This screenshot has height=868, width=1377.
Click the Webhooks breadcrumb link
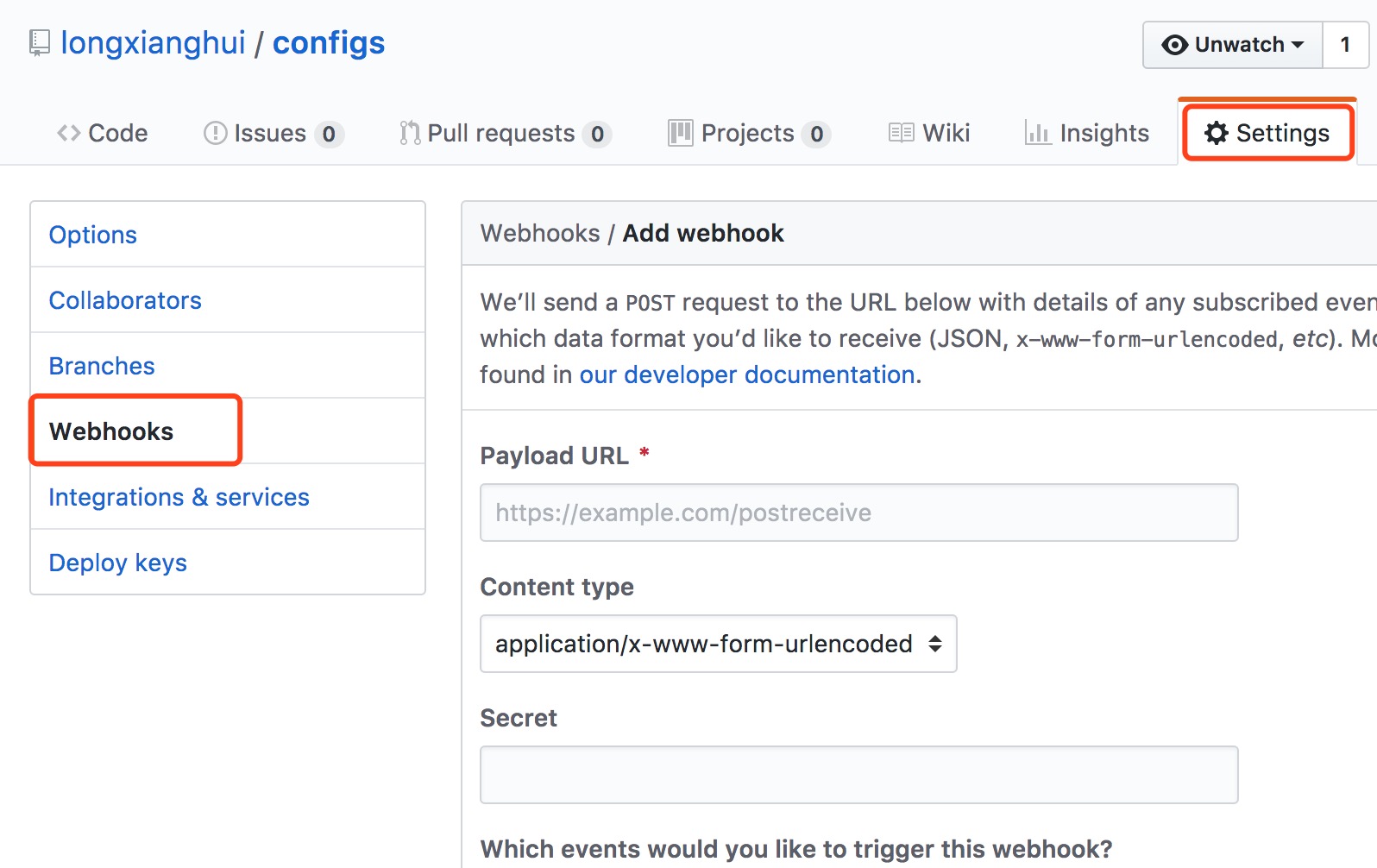540,233
